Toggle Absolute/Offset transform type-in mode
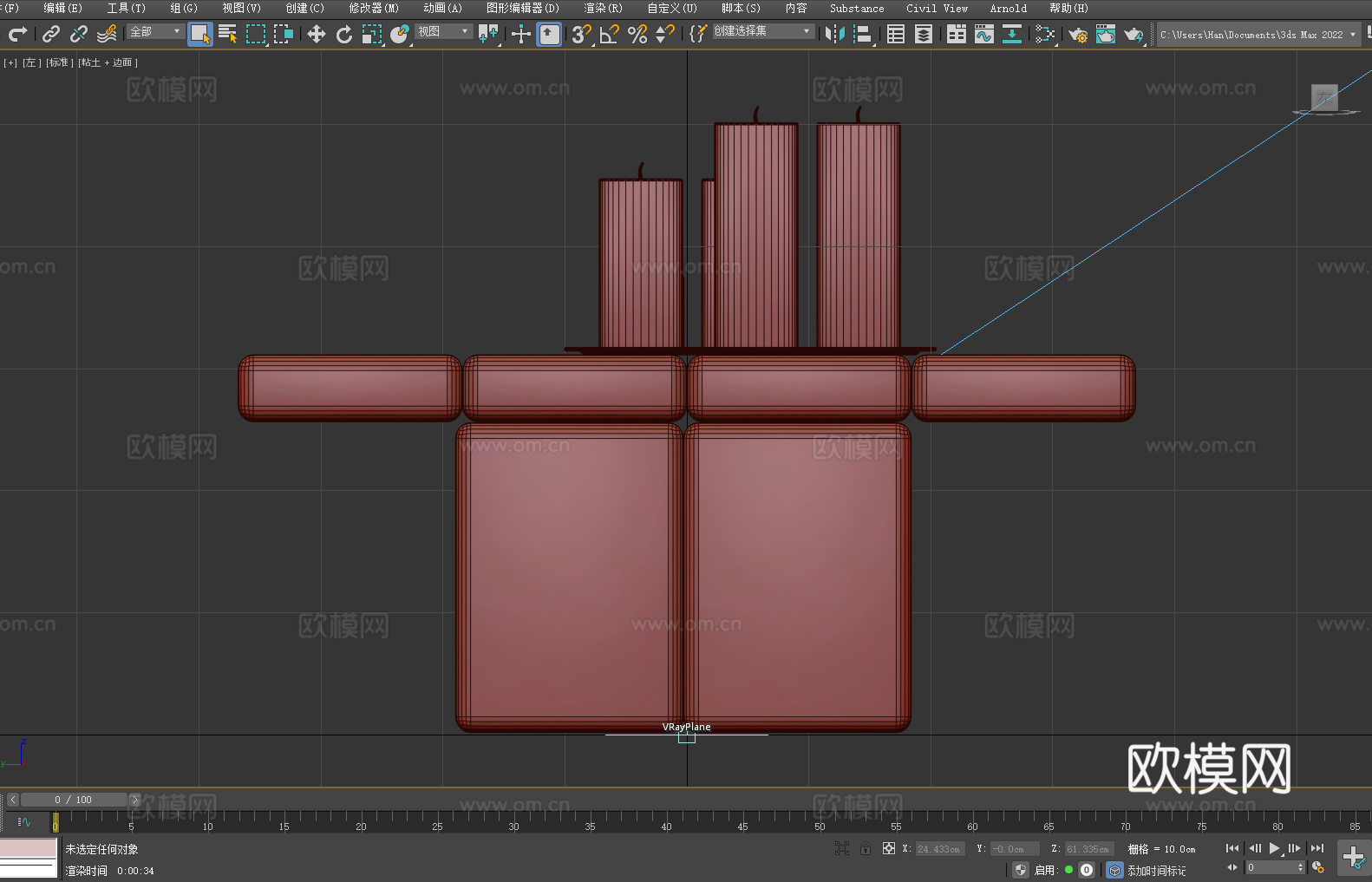Viewport: 1372px width, 882px height. point(889,849)
